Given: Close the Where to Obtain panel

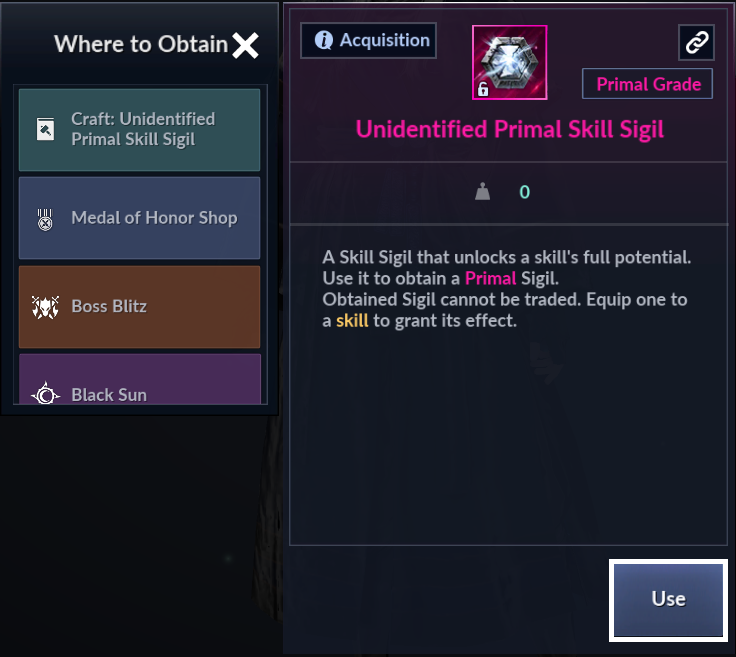Looking at the screenshot, I should (x=245, y=46).
